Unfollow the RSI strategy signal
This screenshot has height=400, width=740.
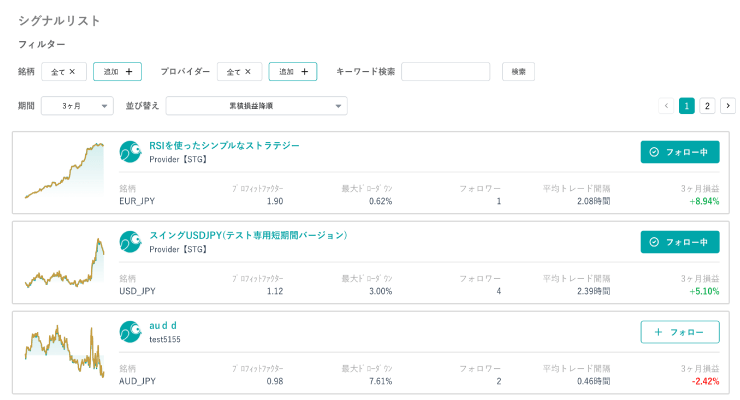click(679, 152)
